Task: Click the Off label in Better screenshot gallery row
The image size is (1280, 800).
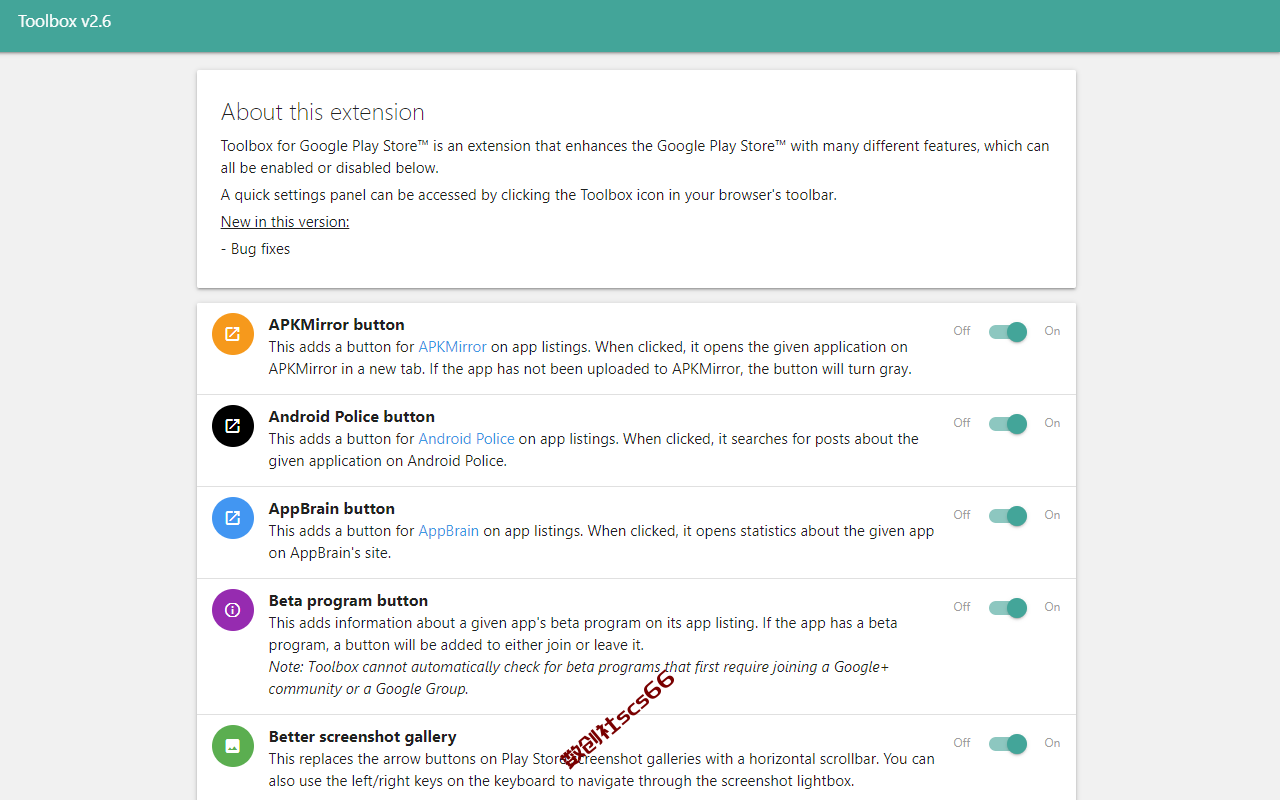Action: [962, 743]
